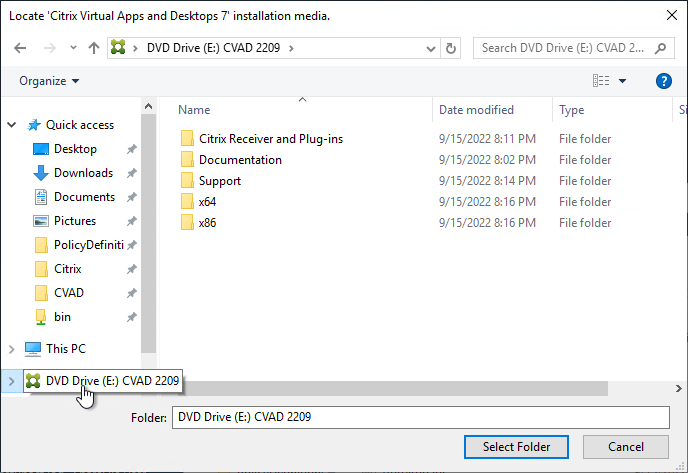Viewport: 688px width, 473px height.
Task: Select the x86 folder
Action: tap(207, 223)
